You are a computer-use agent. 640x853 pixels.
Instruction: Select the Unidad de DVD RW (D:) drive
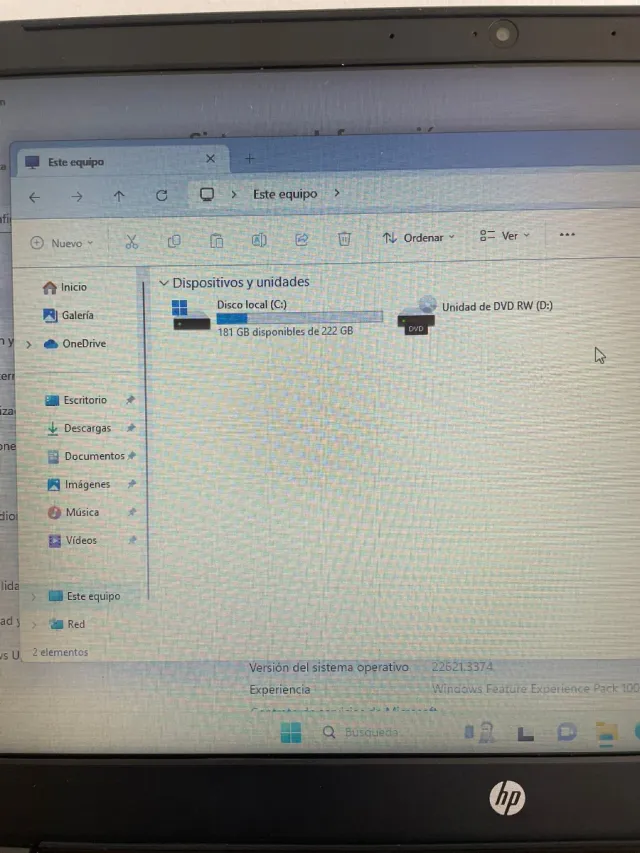pos(475,316)
